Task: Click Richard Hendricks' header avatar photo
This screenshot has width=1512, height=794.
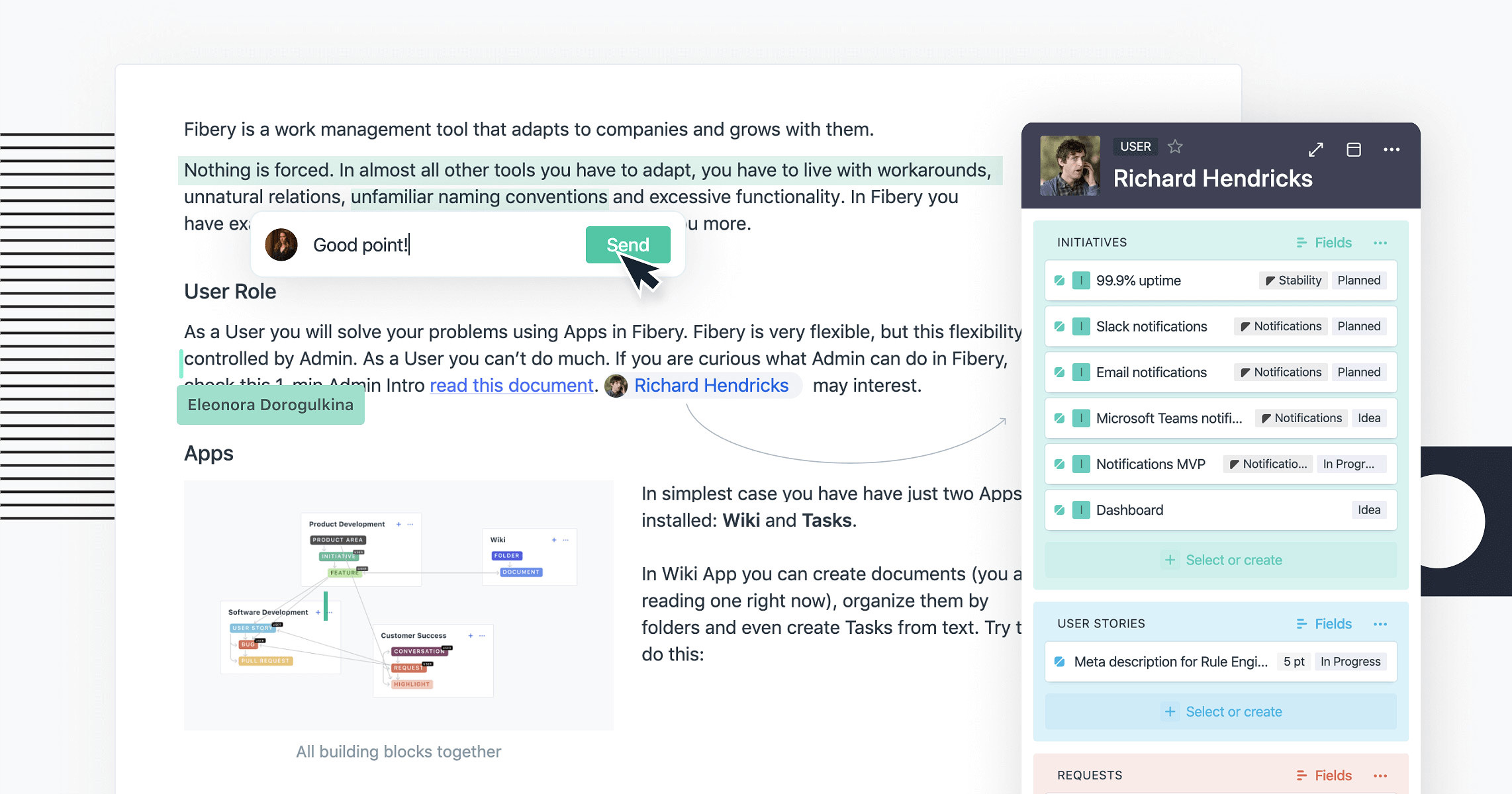Action: 1070,165
